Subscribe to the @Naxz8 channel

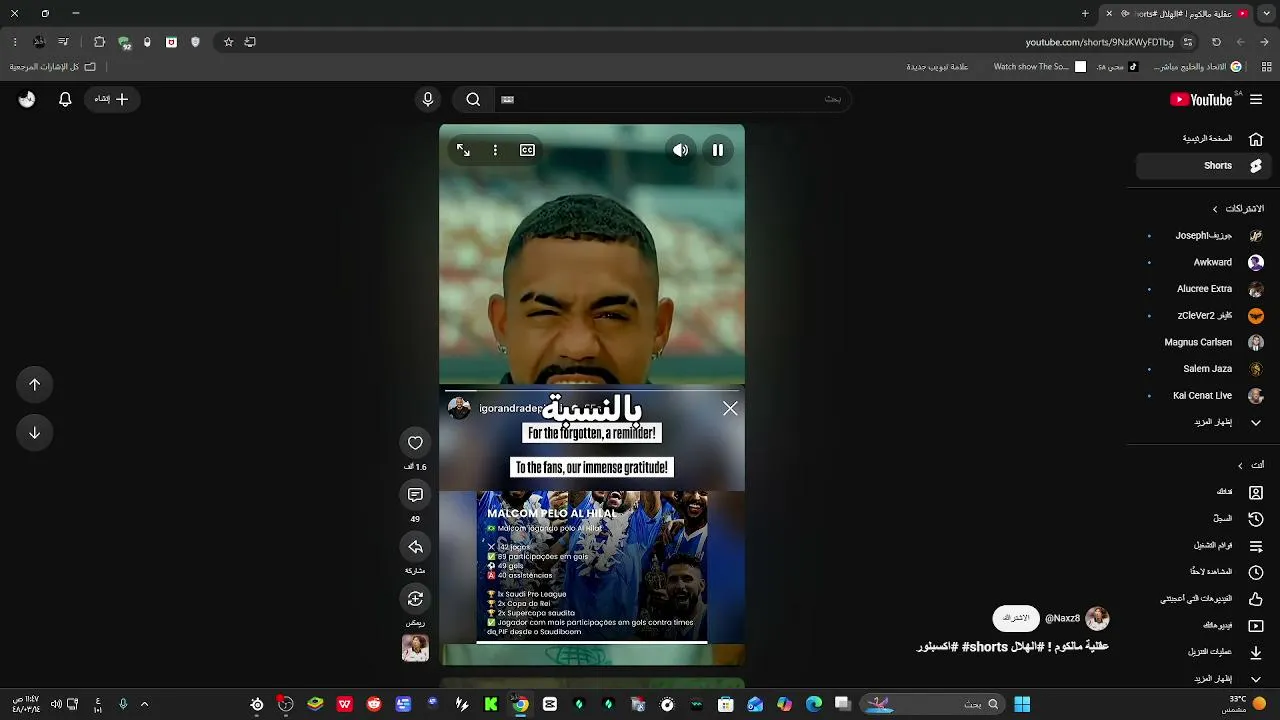click(x=1016, y=619)
